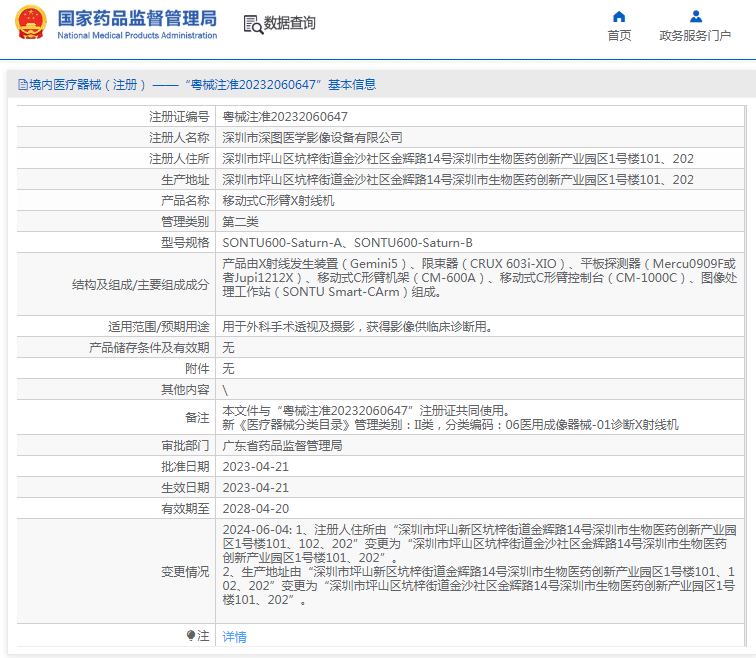
Task: Click the 生产地址 address value
Action: pyautogui.click(x=458, y=180)
